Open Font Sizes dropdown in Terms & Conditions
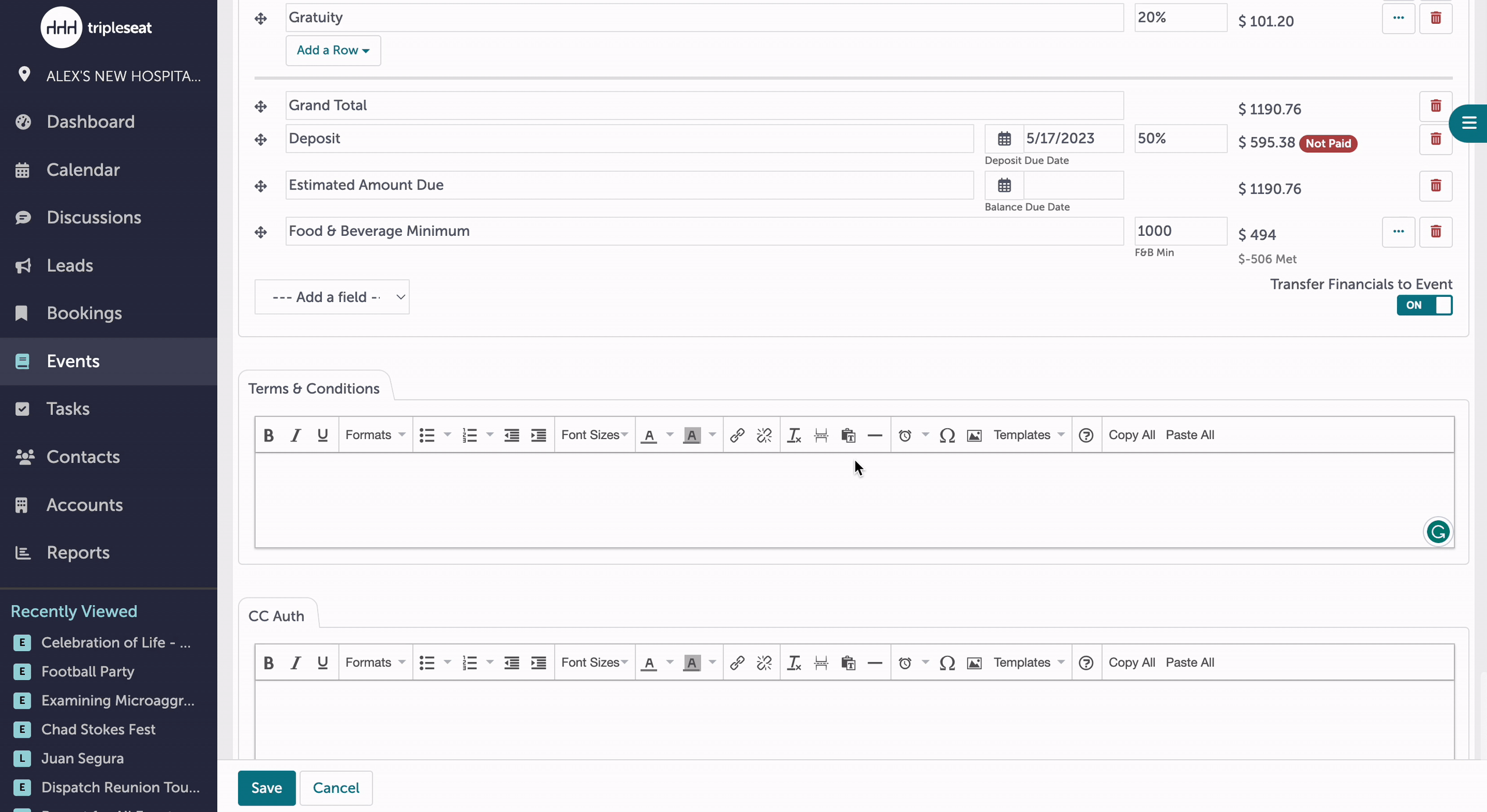 point(595,435)
